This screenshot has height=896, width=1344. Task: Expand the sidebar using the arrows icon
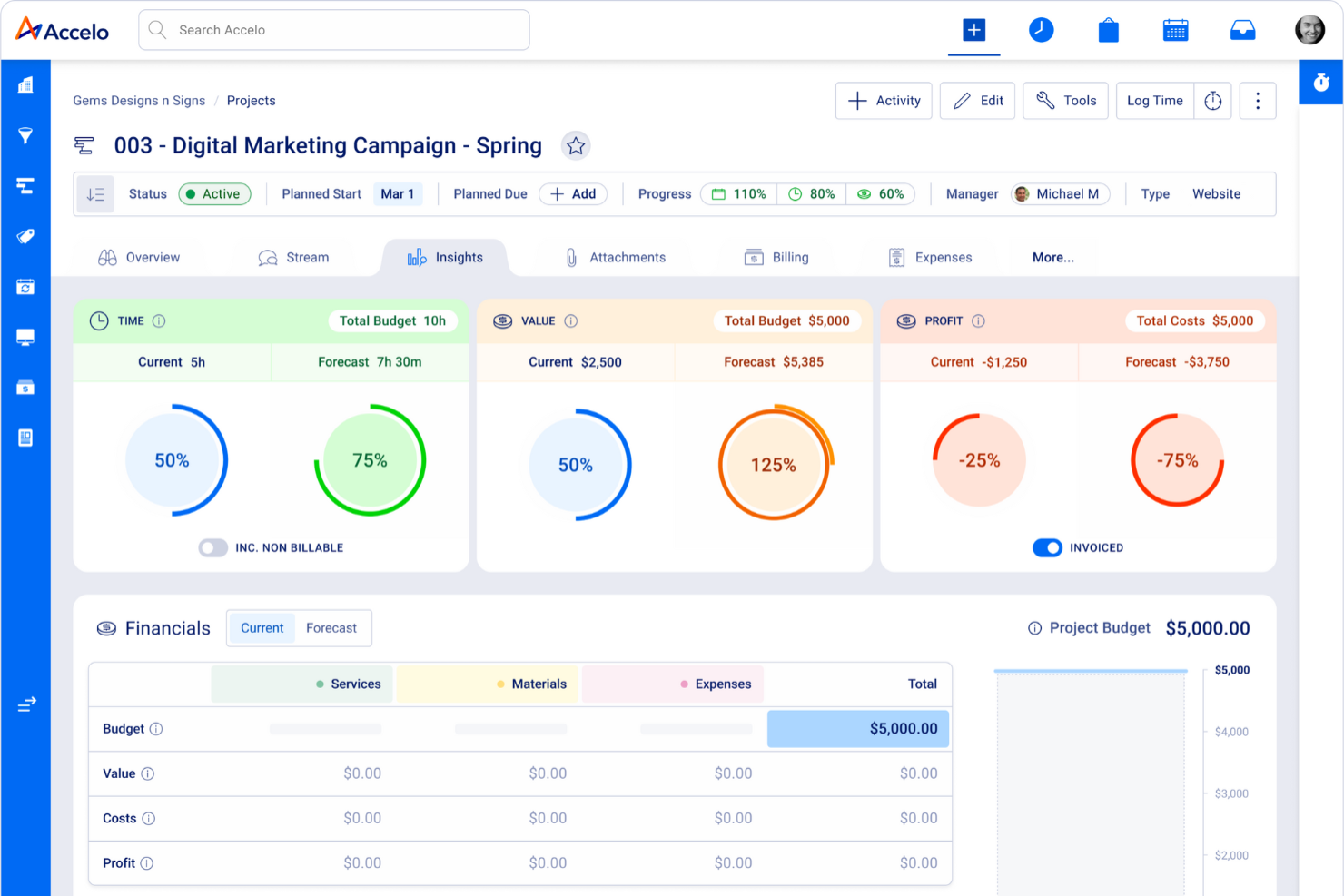26,704
